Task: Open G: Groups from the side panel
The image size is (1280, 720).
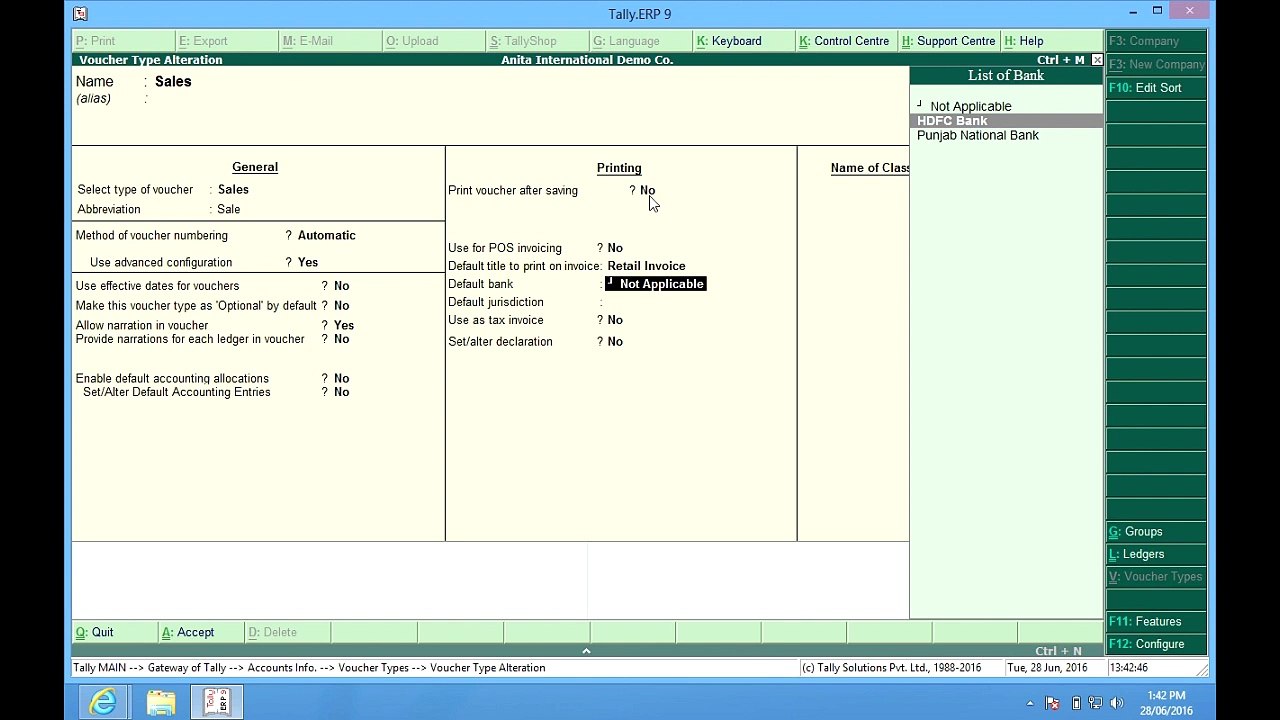Action: coord(1156,532)
